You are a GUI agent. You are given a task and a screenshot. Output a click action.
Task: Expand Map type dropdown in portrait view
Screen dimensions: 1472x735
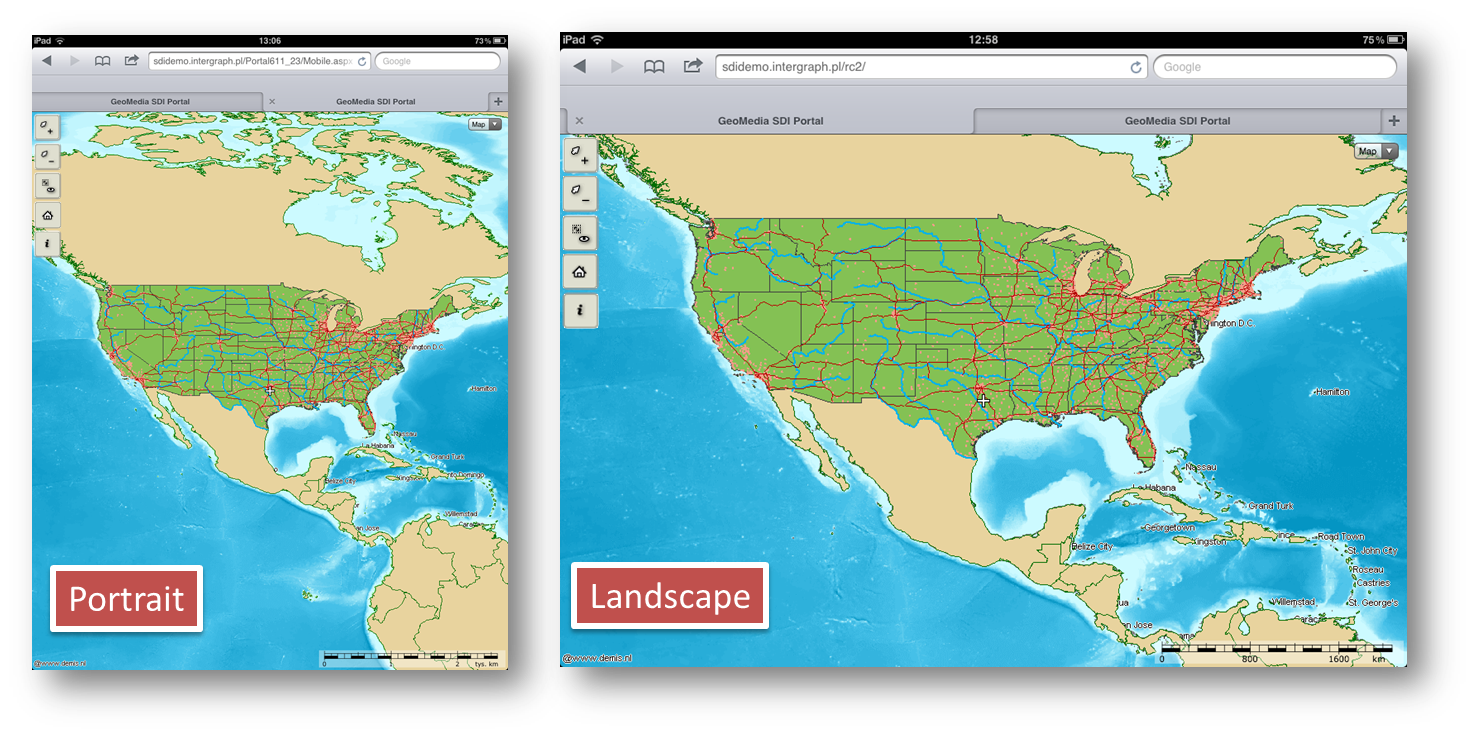(x=485, y=125)
